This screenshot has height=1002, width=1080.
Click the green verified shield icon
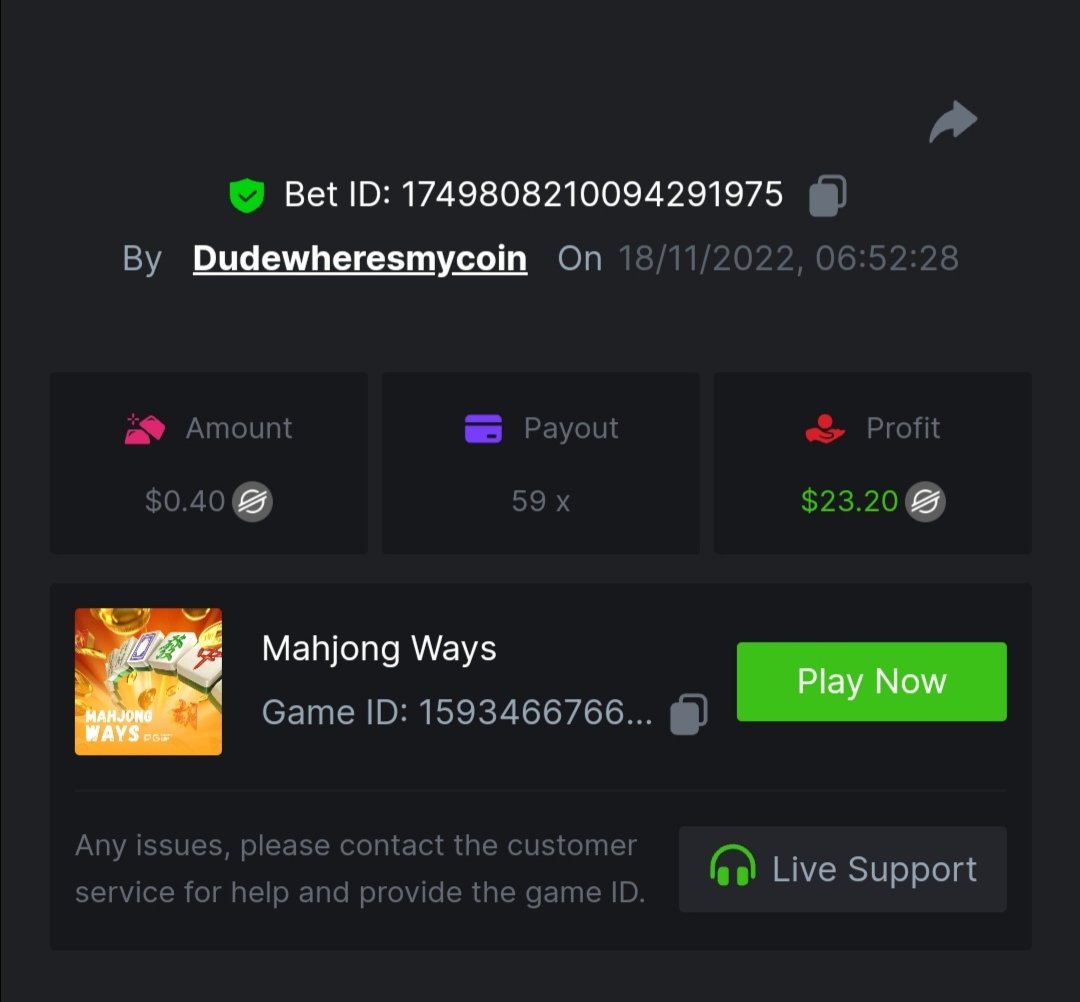point(246,195)
